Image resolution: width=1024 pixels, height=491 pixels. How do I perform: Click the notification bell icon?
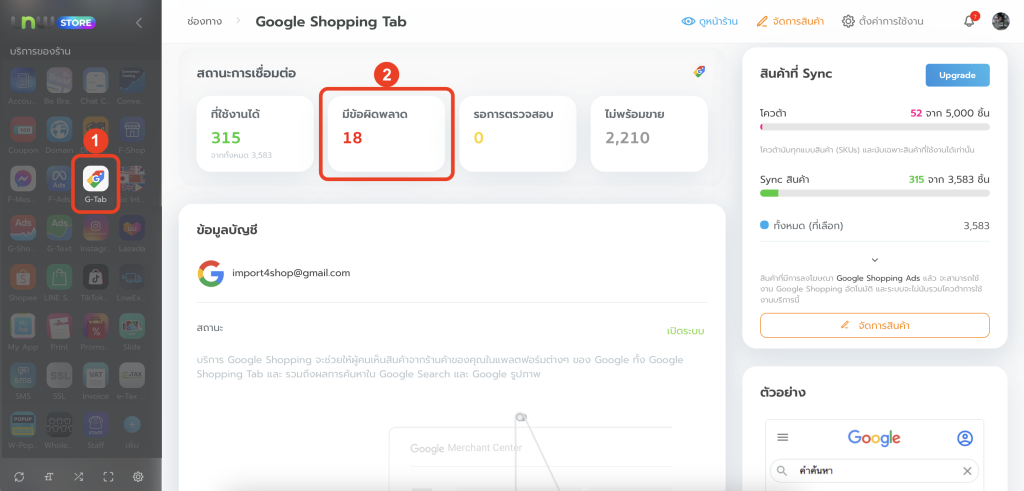pyautogui.click(x=968, y=21)
